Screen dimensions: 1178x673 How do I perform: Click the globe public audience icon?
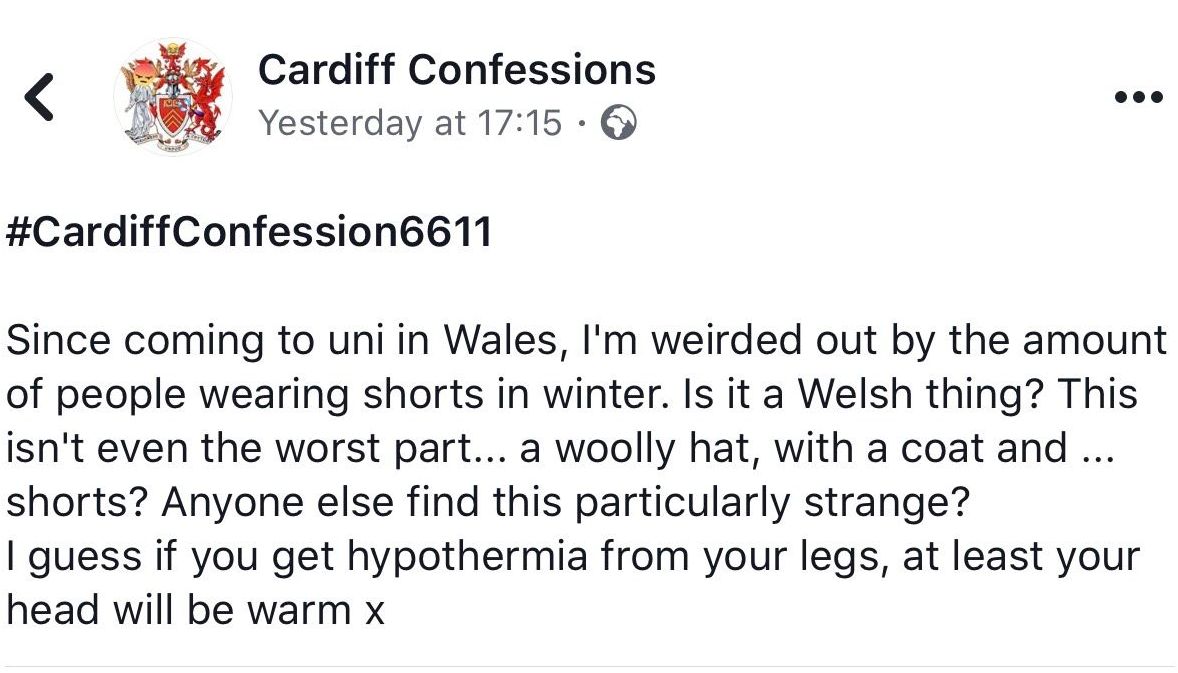click(x=618, y=123)
